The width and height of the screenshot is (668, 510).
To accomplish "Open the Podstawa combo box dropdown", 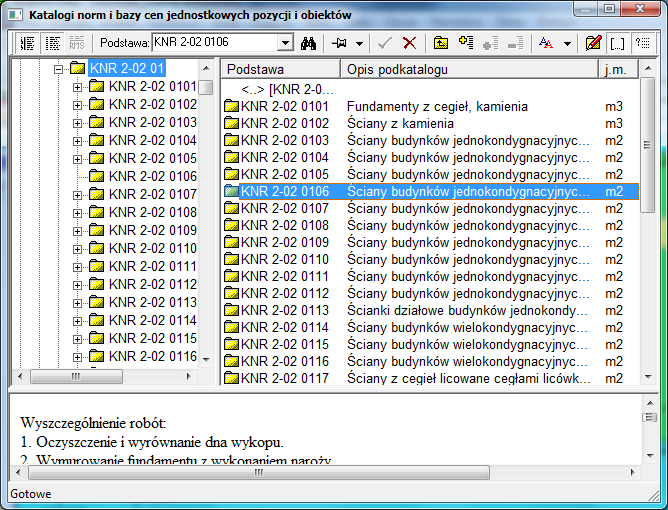I will pos(285,43).
